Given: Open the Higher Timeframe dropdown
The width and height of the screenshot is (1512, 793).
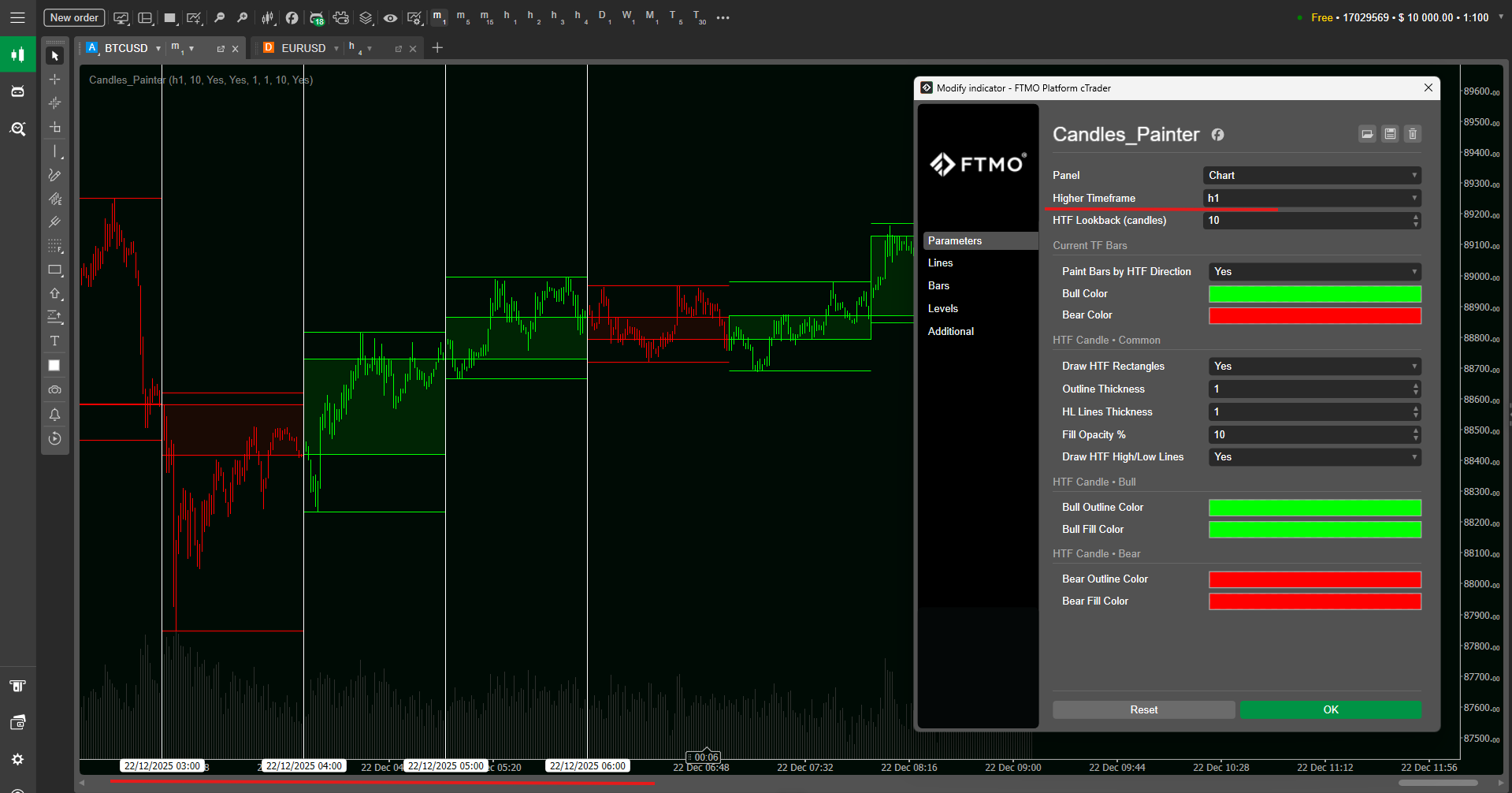Looking at the screenshot, I should click(1312, 199).
